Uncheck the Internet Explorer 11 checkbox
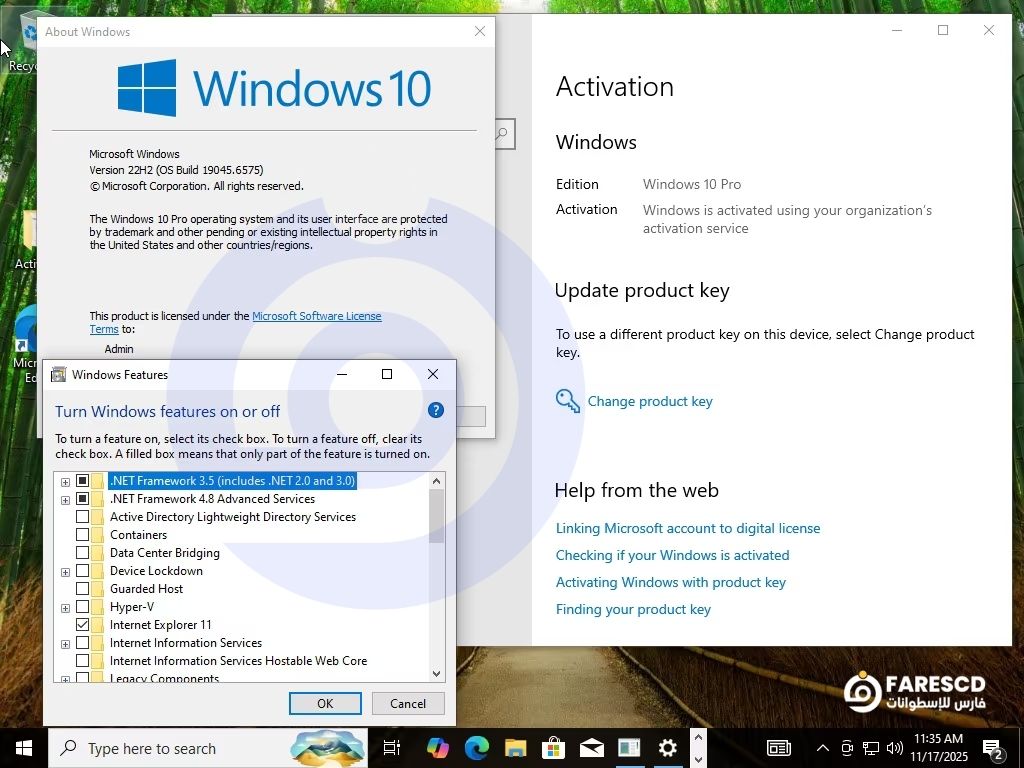Viewport: 1024px width, 768px height. tap(83, 625)
